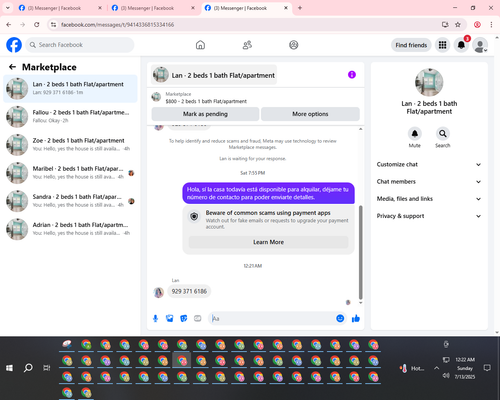Open the Adrian conversation
The width and height of the screenshot is (500, 400).
(70, 229)
